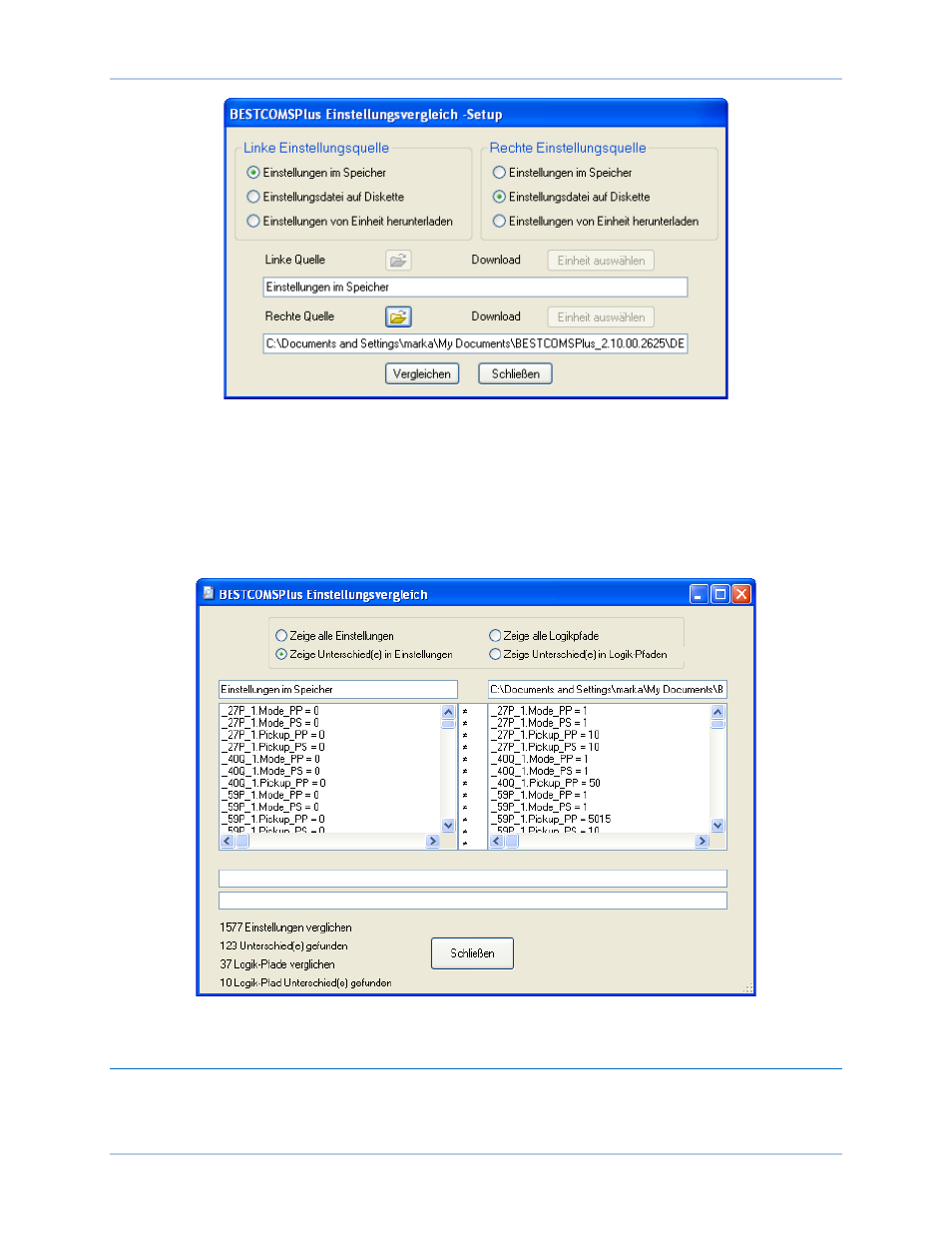
Task: Click left list scroll-down arrow
Action: tap(448, 826)
